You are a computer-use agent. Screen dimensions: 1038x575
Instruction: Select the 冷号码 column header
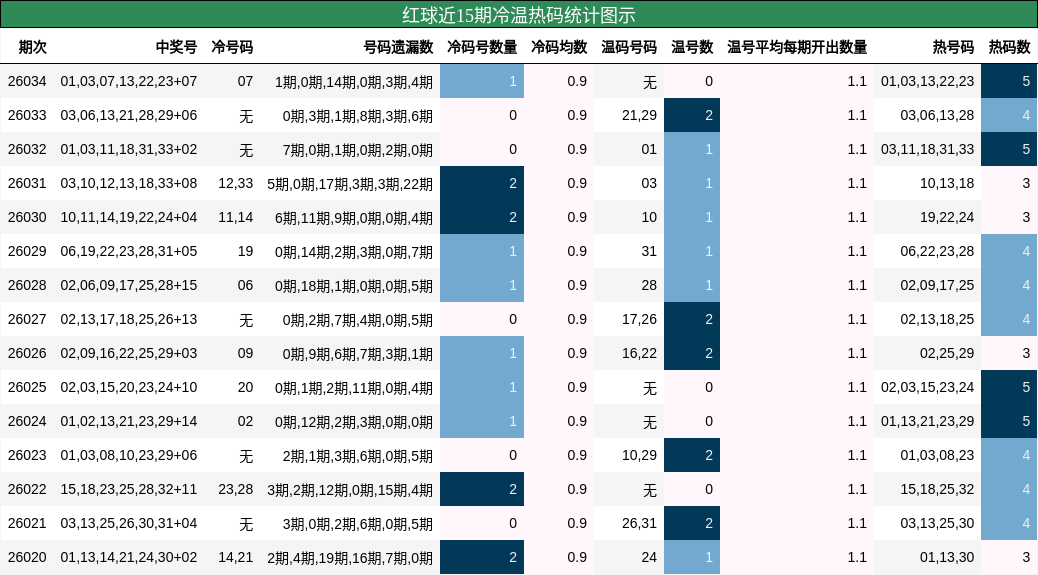tap(232, 47)
